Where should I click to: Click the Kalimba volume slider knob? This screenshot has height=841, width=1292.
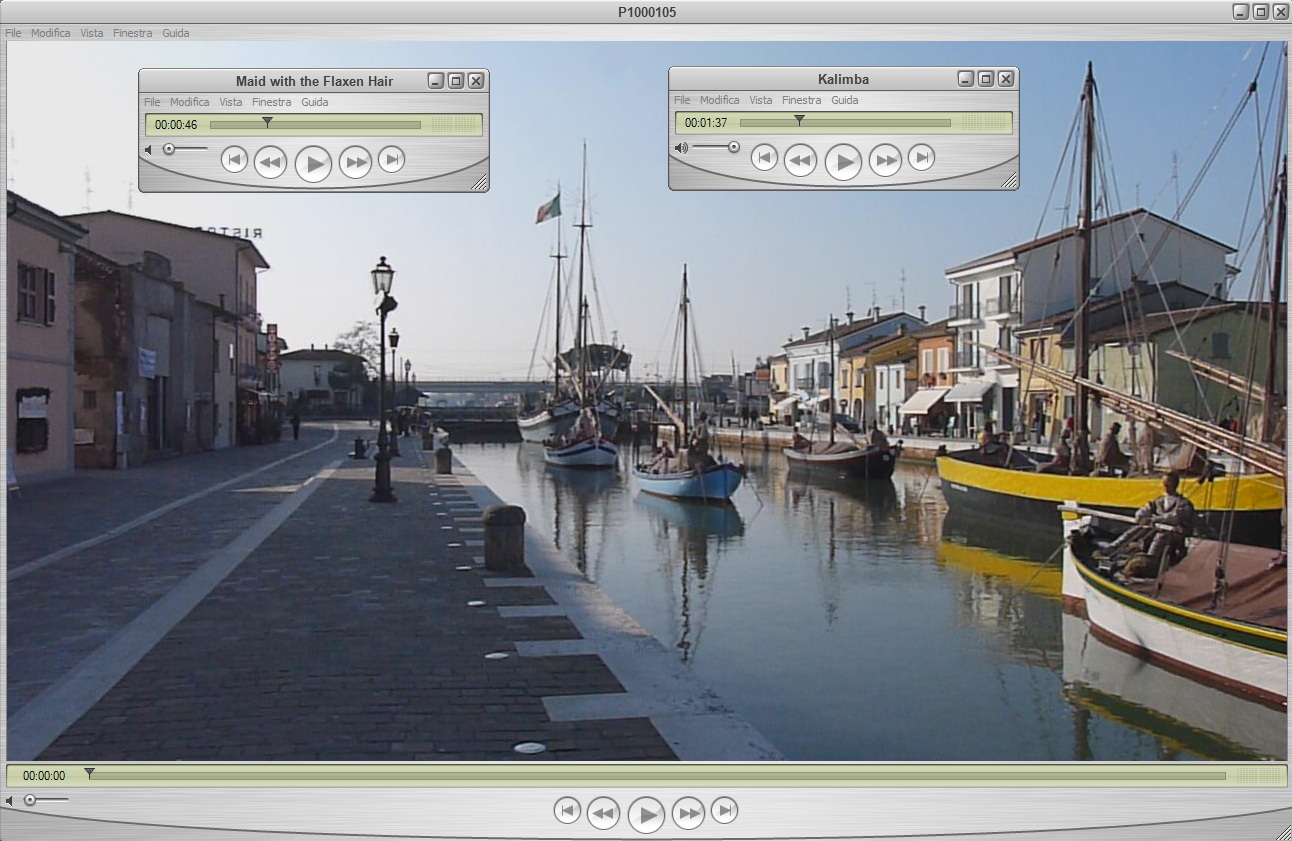pyautogui.click(x=734, y=147)
